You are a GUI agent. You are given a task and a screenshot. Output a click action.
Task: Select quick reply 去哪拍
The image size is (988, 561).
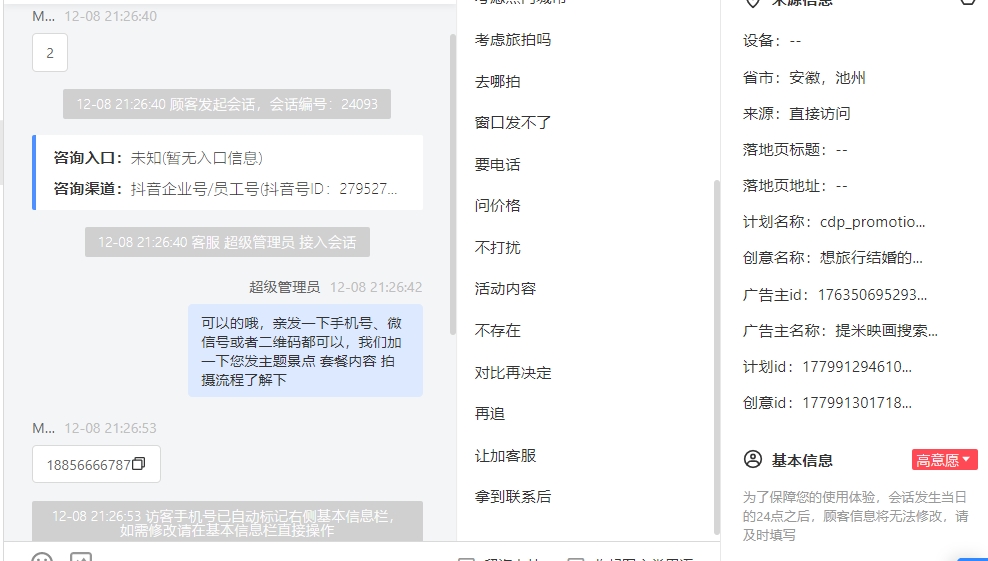tap(497, 81)
